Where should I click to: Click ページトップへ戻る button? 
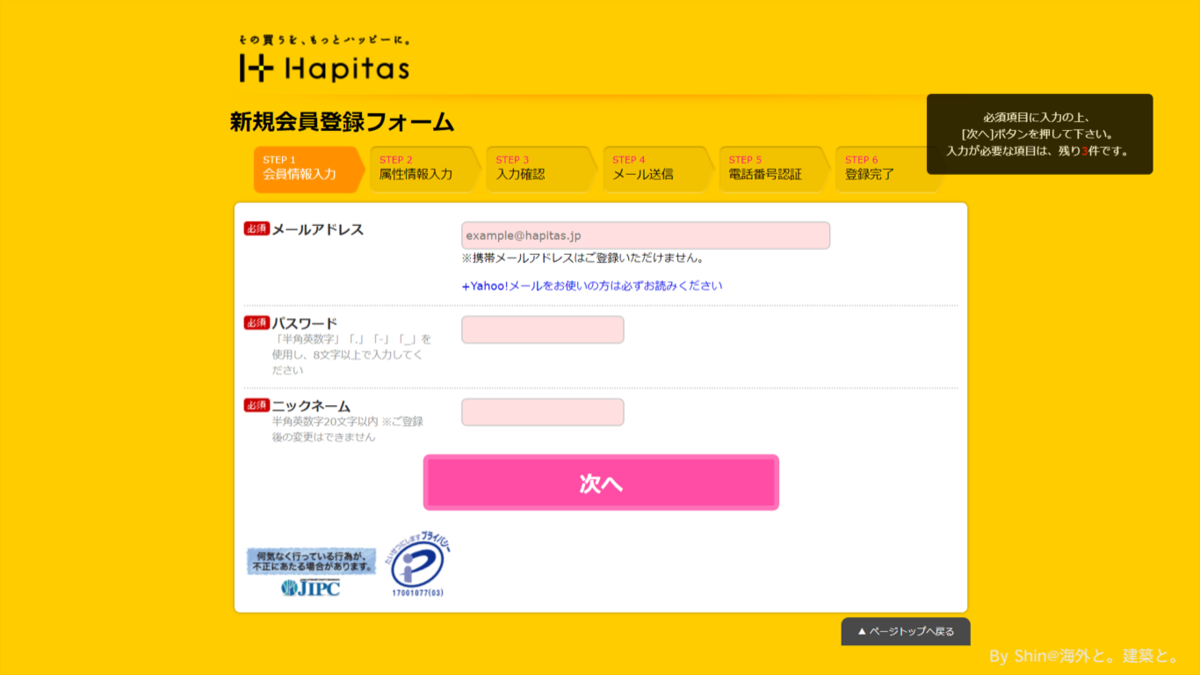(905, 631)
